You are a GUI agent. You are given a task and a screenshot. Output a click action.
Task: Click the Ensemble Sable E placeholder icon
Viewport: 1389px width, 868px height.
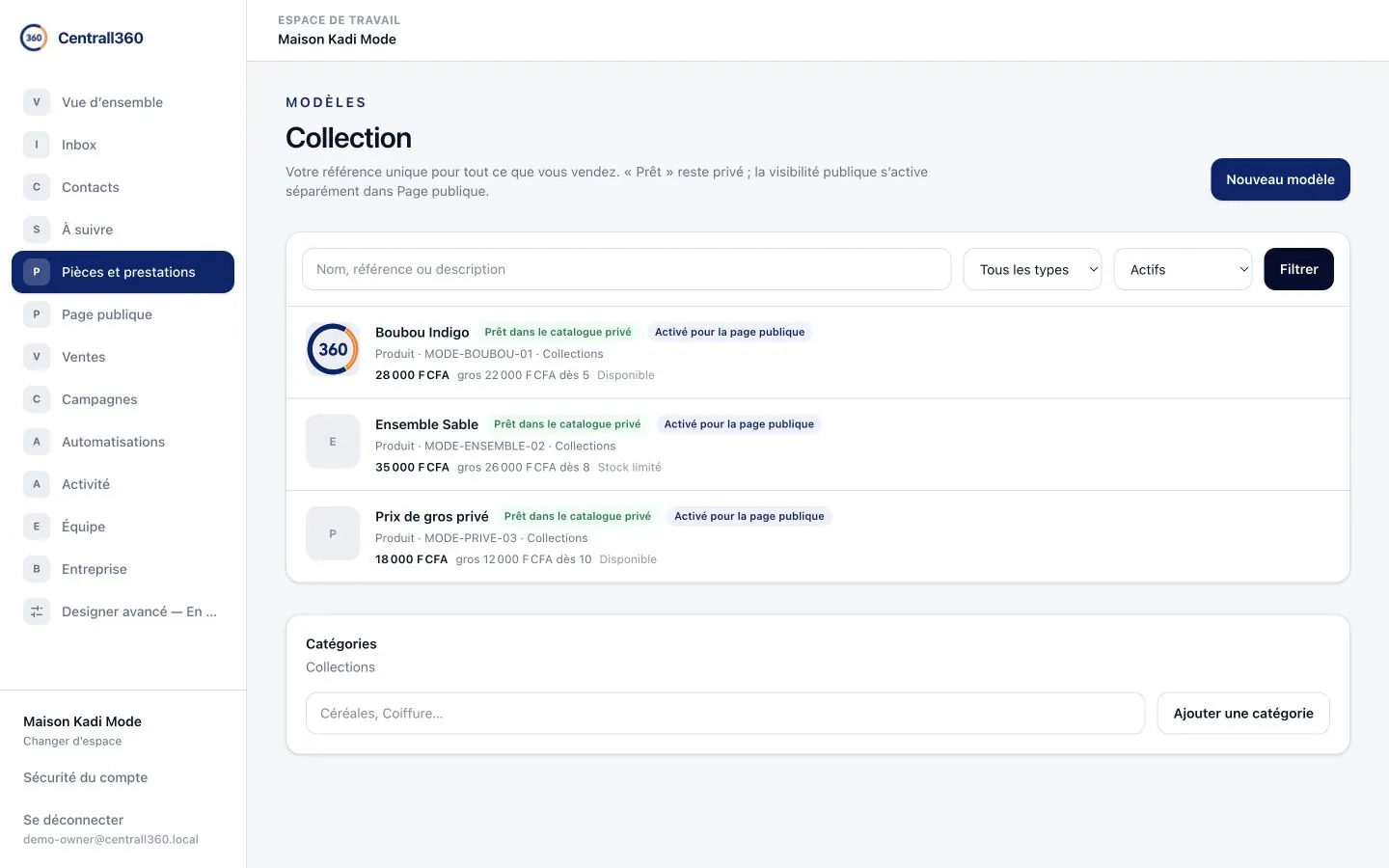point(333,442)
